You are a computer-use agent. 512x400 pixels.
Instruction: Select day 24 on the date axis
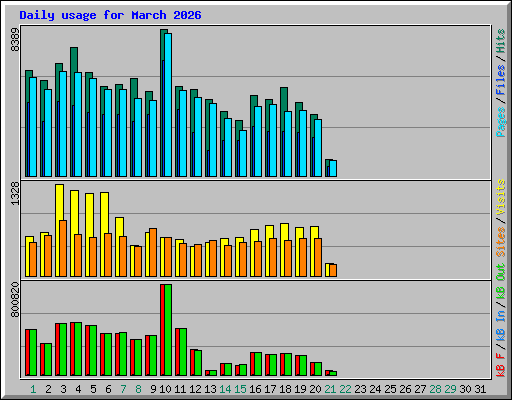(x=375, y=389)
